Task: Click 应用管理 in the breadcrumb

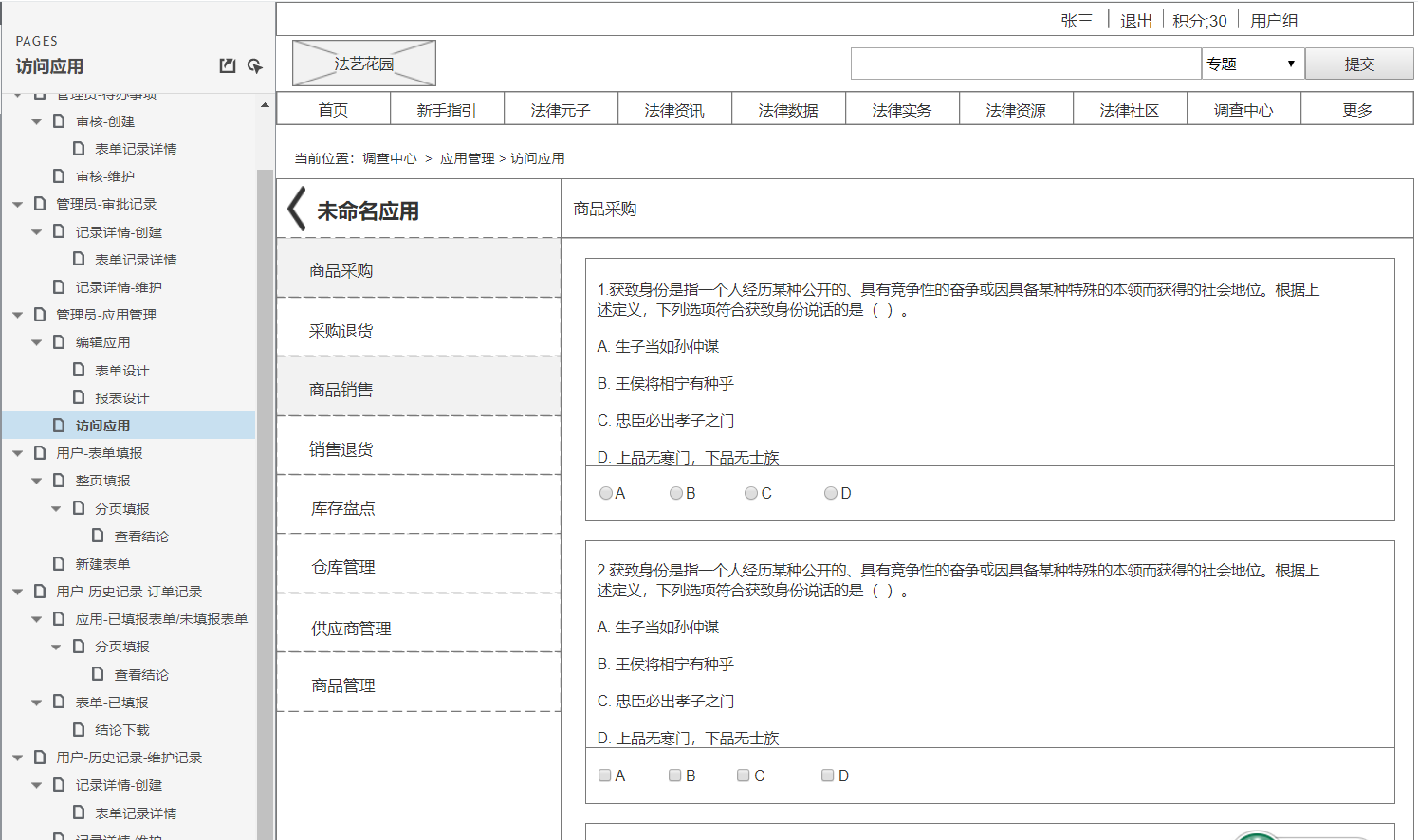Action: click(x=467, y=158)
